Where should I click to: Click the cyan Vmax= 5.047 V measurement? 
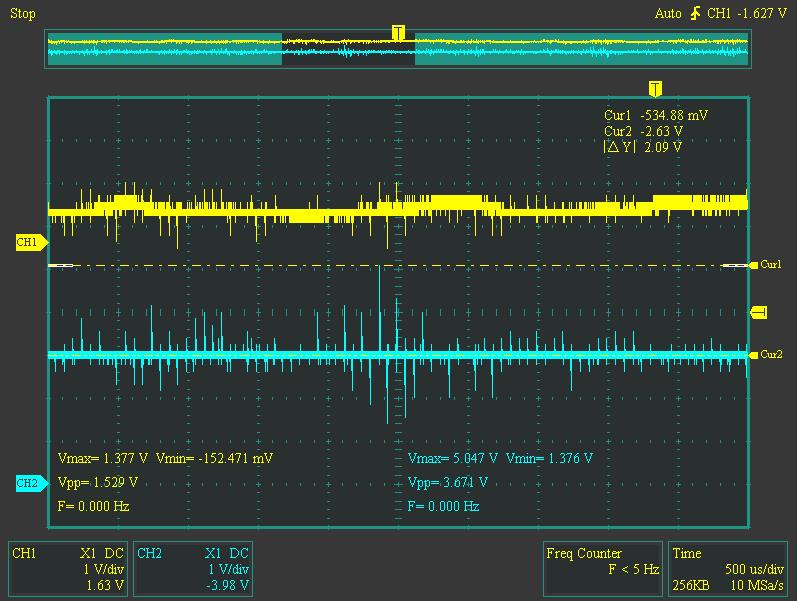click(x=452, y=459)
